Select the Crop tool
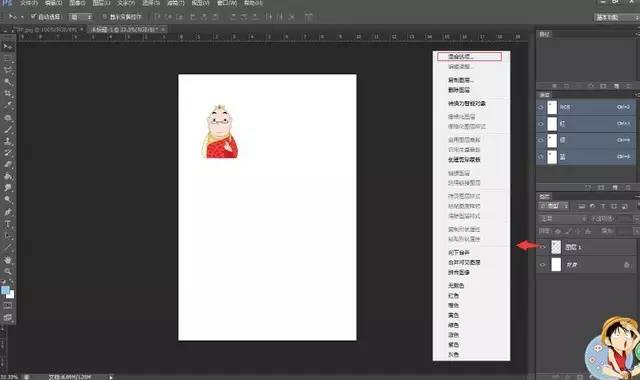Viewport: 640px width, 380px height. click(8, 93)
